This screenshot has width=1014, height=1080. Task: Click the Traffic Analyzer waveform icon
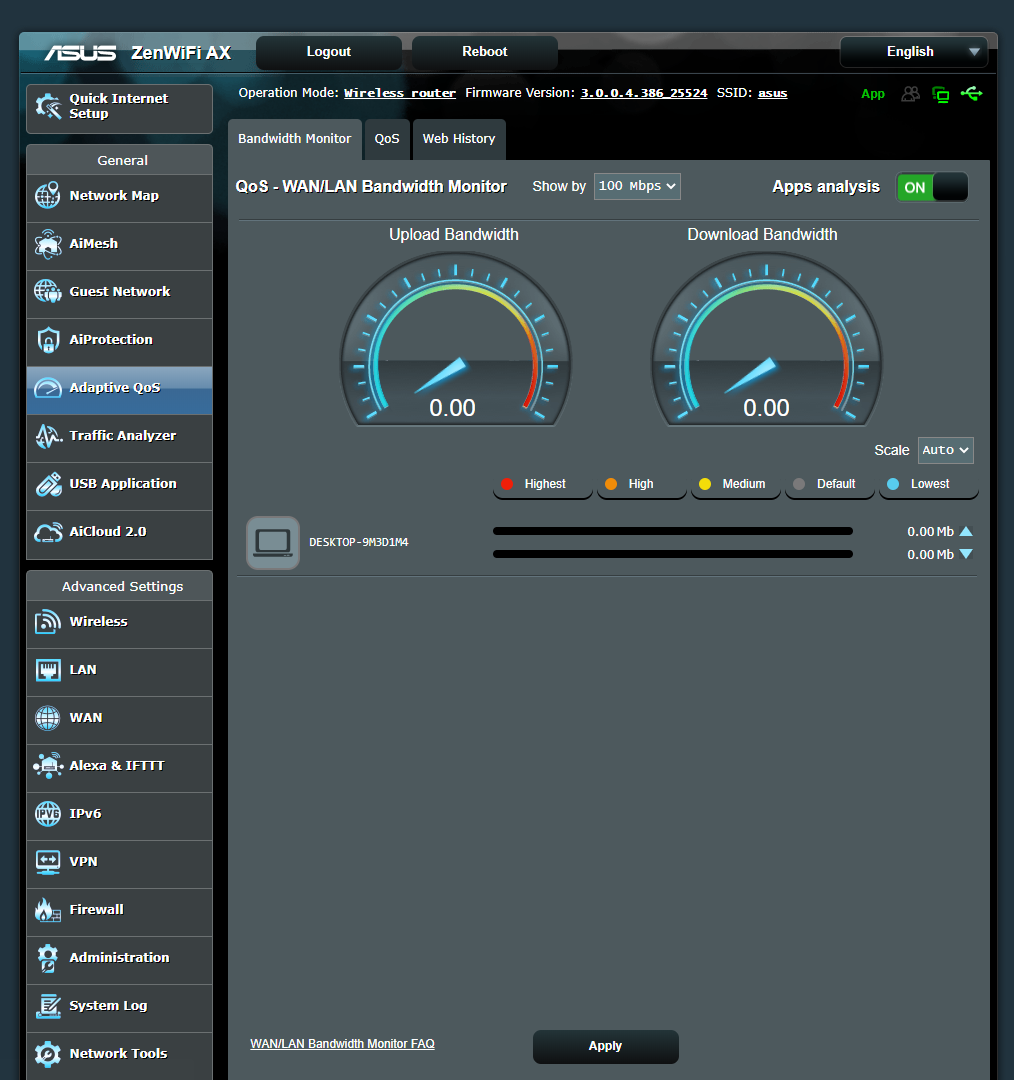[x=48, y=436]
